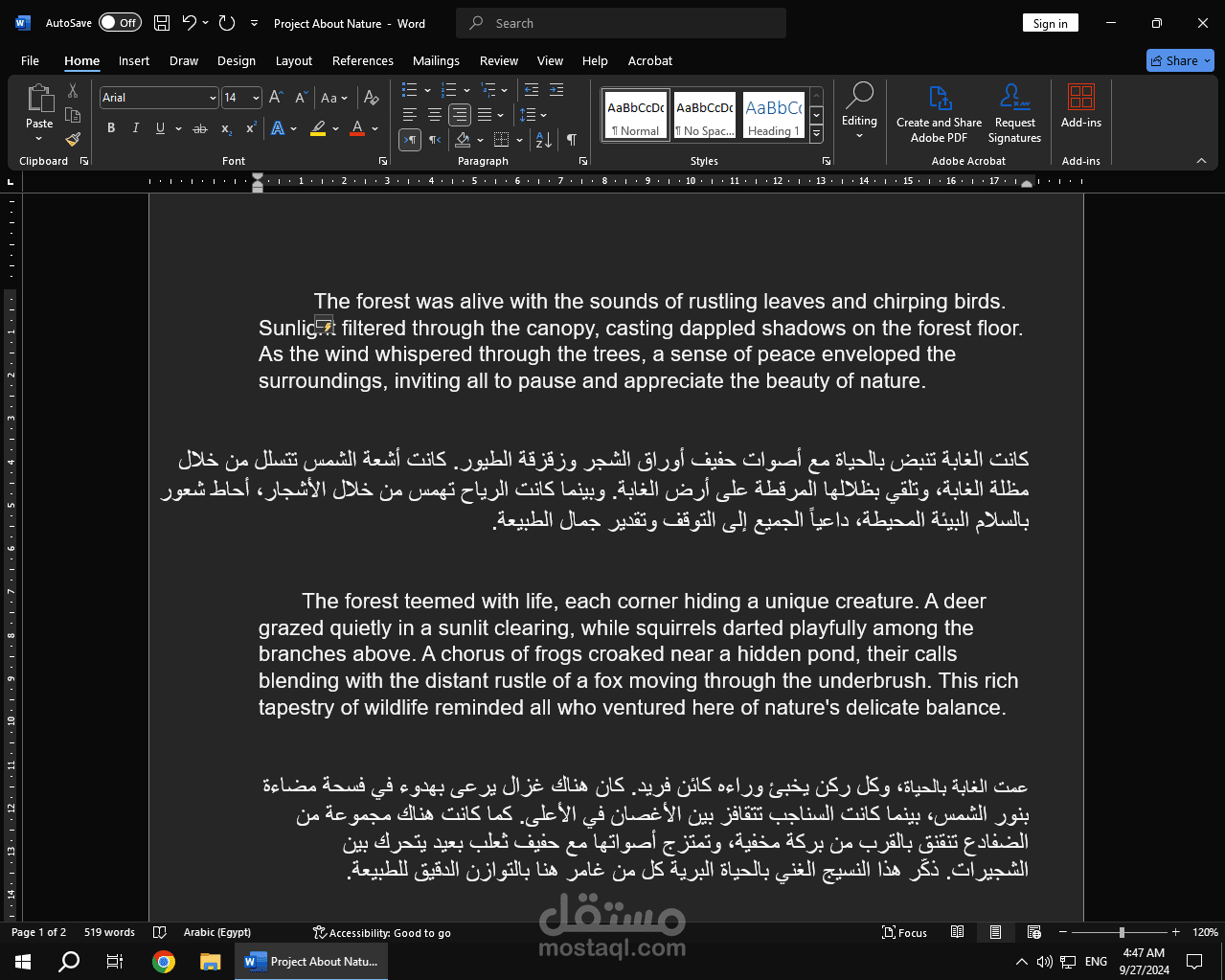Apply superscript formatting
Viewport: 1225px width, 980px height.
coord(251,128)
